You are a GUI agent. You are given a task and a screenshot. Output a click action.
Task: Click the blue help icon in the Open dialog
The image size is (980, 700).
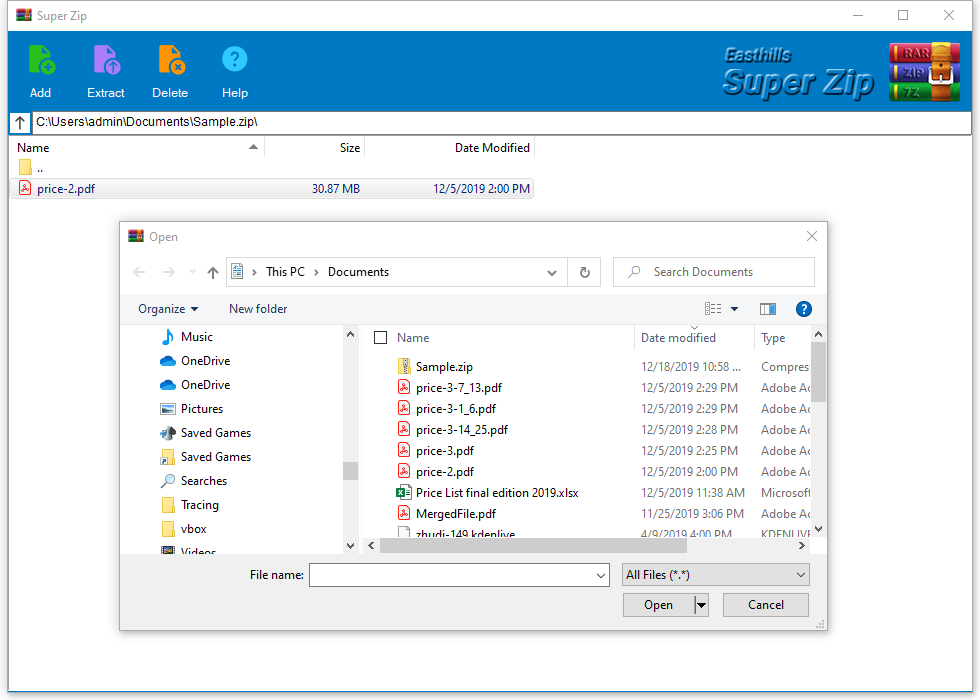coord(804,309)
